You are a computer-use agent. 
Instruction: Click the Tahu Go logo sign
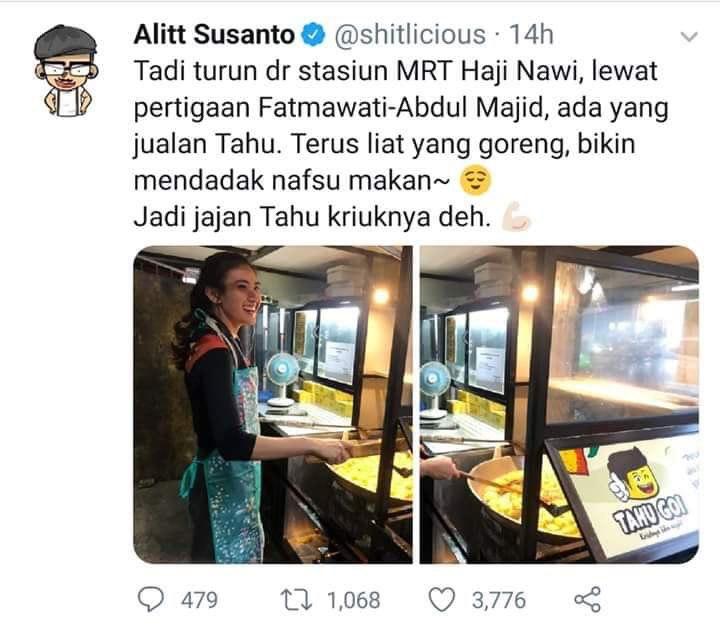click(647, 493)
